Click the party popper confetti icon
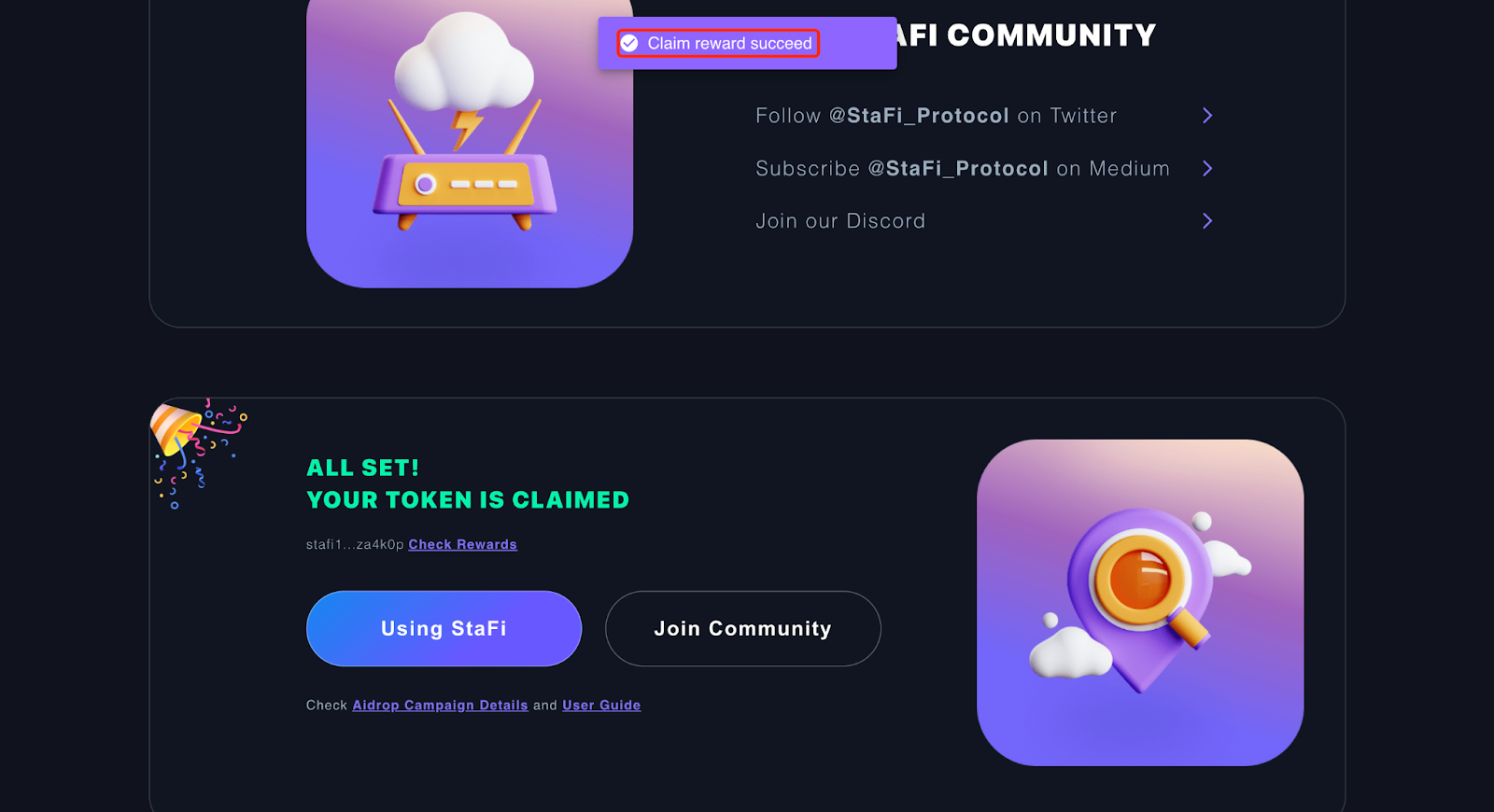This screenshot has height=812, width=1494. click(x=198, y=453)
